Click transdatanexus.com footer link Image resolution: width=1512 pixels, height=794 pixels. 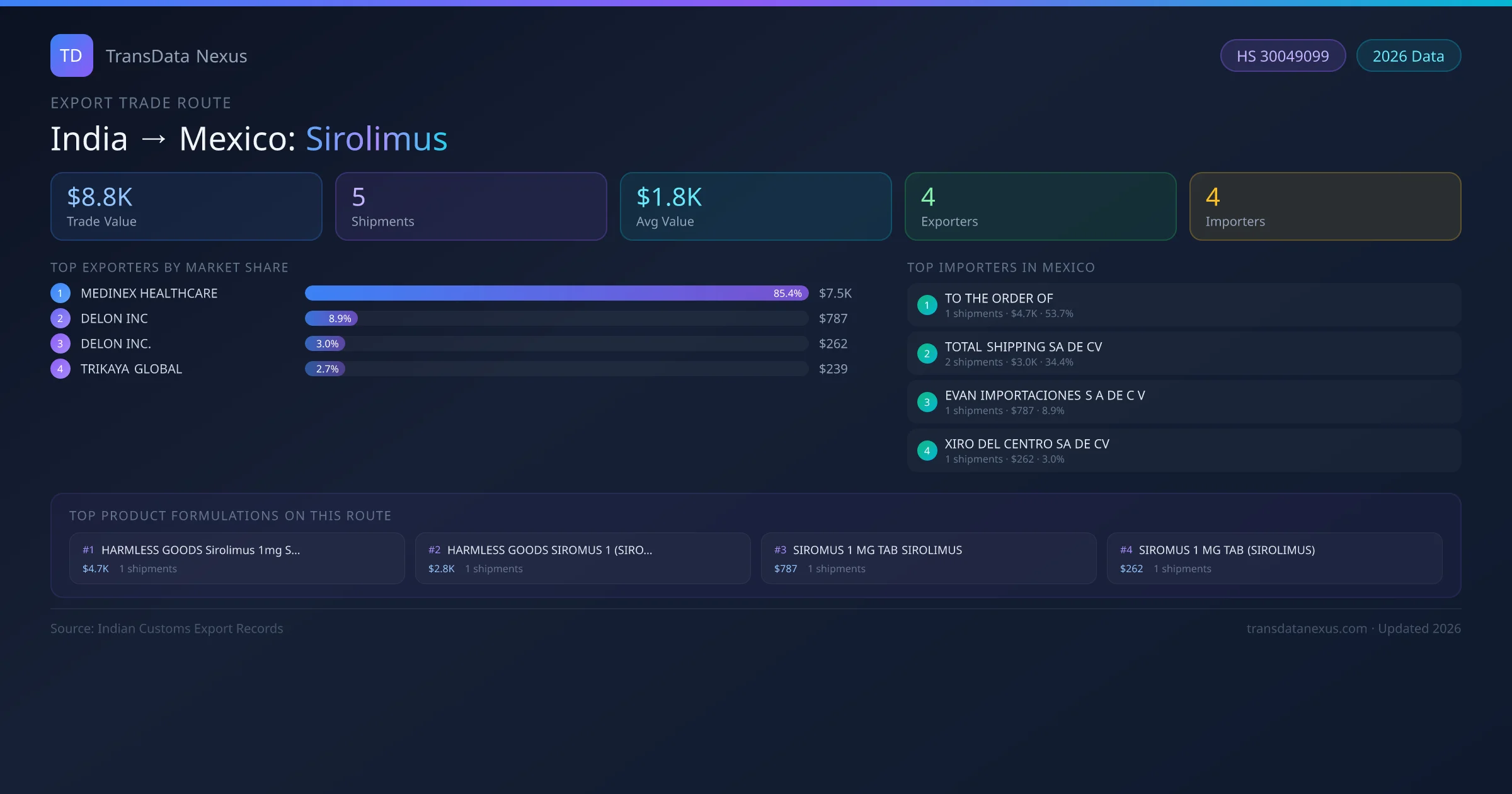point(1307,628)
